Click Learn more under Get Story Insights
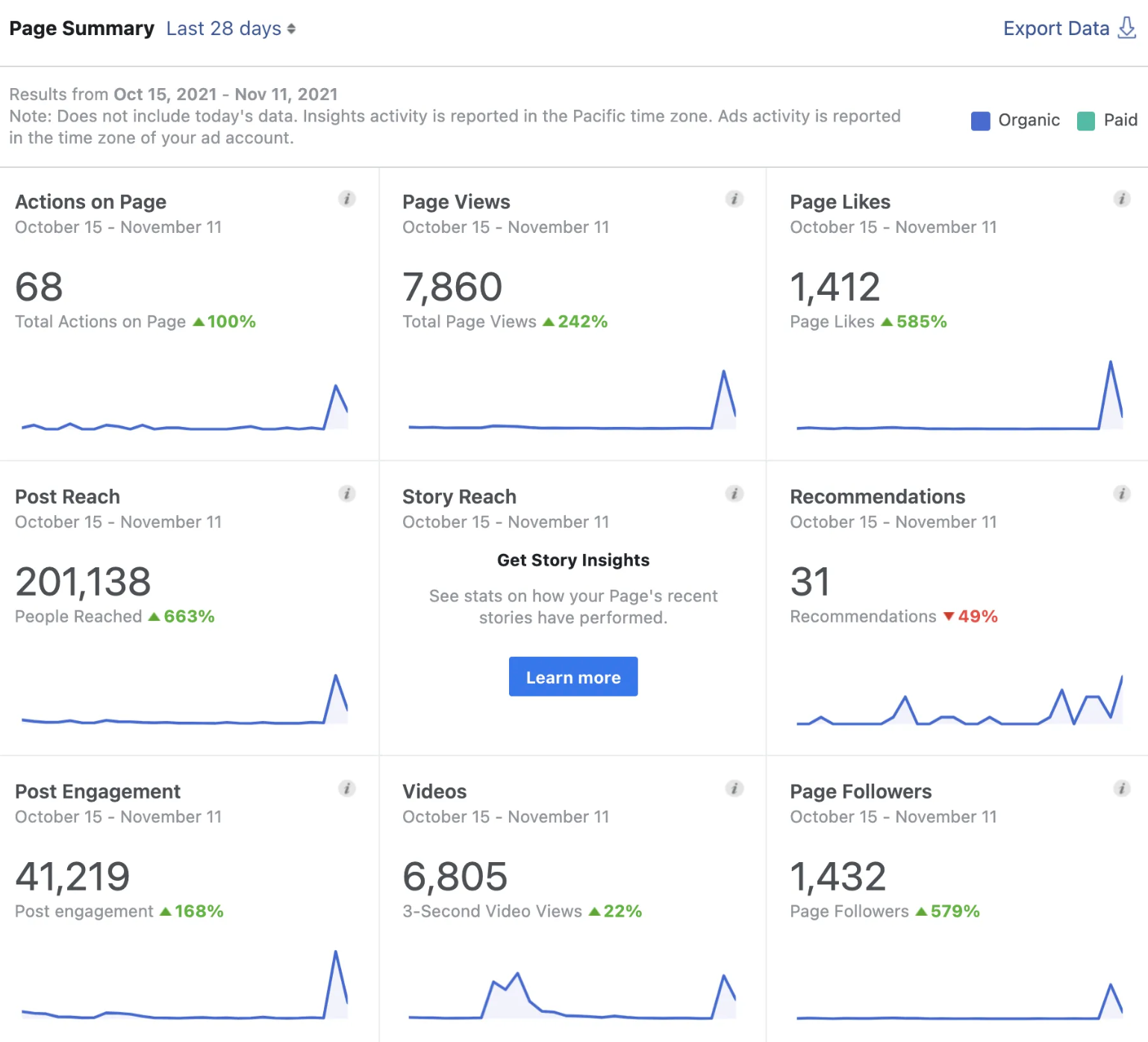1148x1042 pixels. coord(573,676)
